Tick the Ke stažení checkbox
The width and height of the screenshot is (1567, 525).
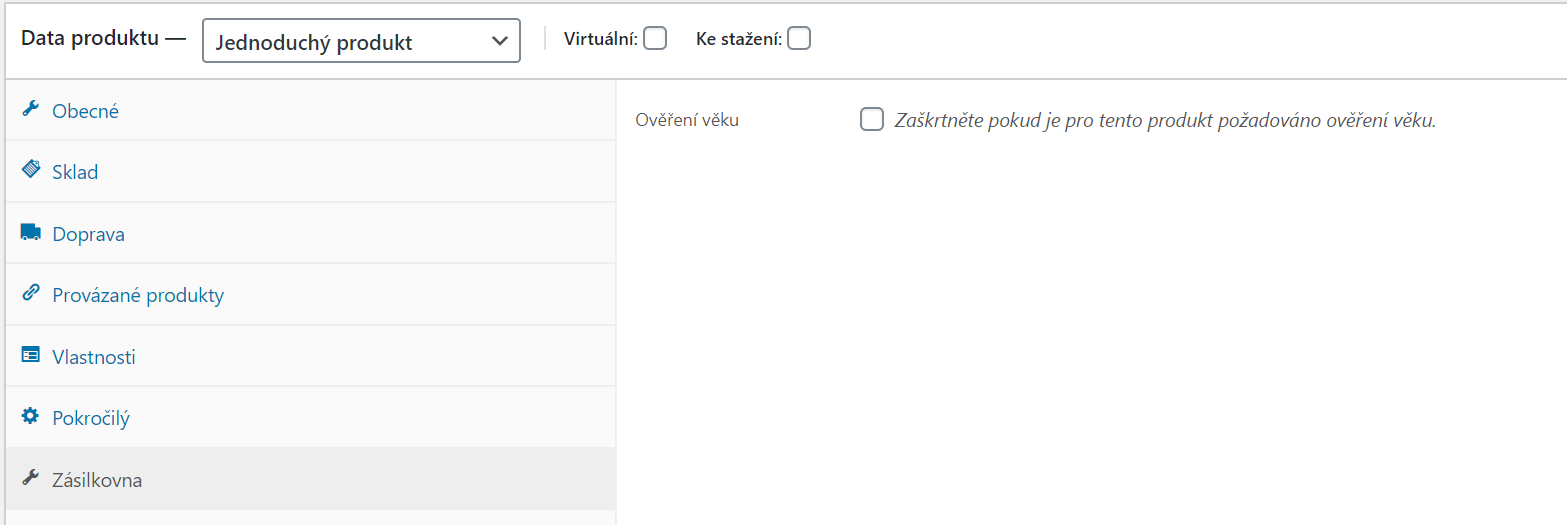(799, 39)
